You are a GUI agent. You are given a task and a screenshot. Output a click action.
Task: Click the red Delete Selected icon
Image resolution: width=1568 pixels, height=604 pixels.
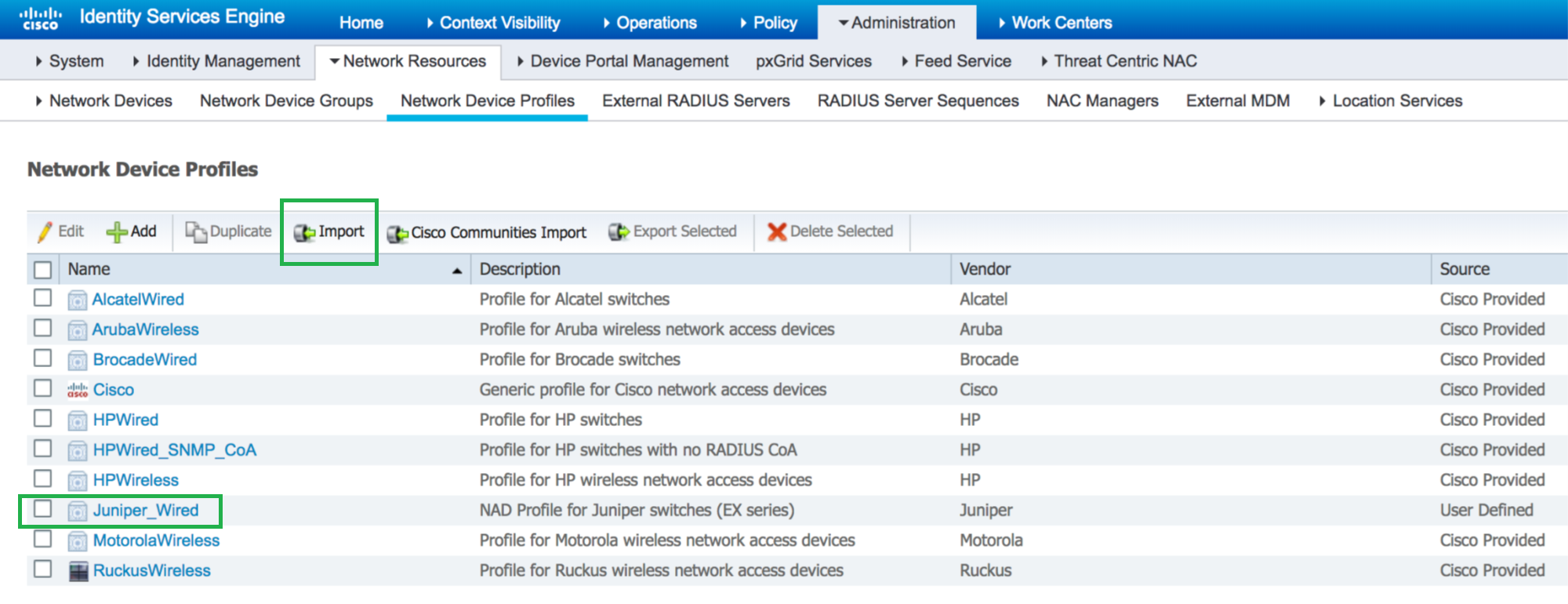776,232
